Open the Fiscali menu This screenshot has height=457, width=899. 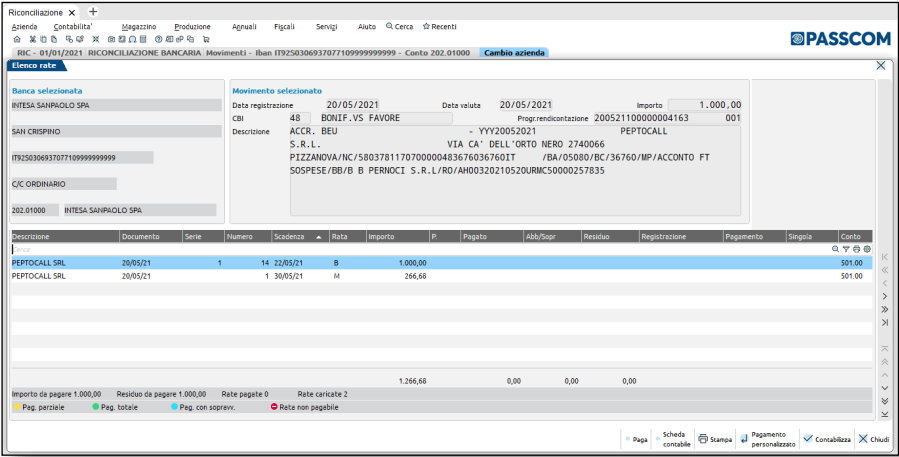284,27
